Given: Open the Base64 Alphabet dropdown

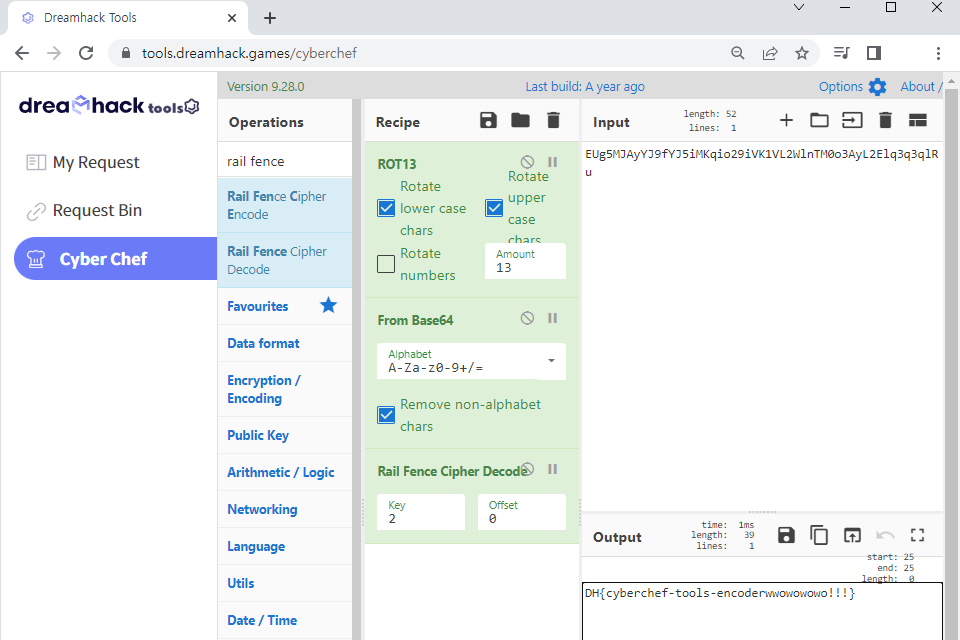Looking at the screenshot, I should pyautogui.click(x=471, y=361).
